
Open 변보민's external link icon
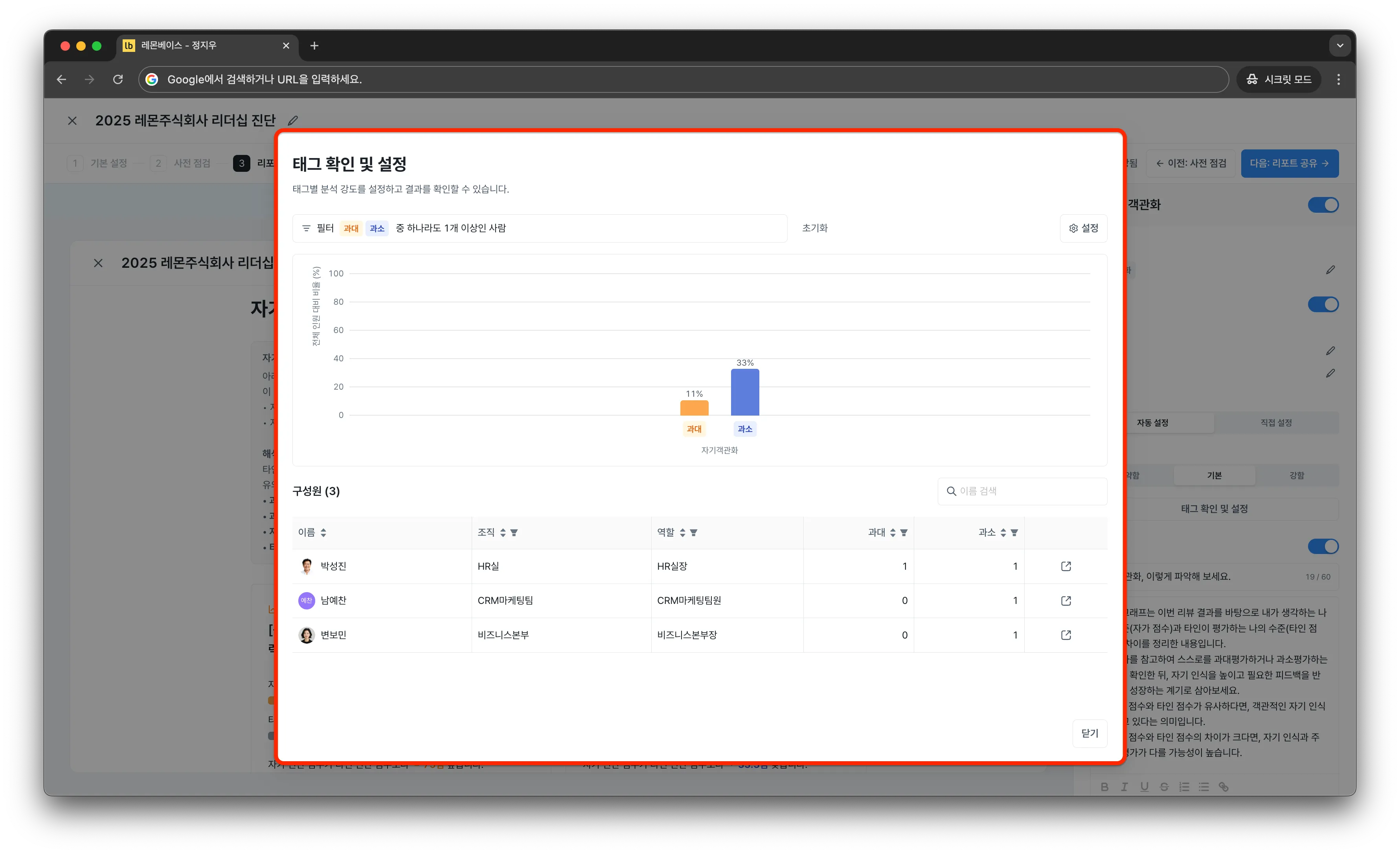pyautogui.click(x=1066, y=635)
